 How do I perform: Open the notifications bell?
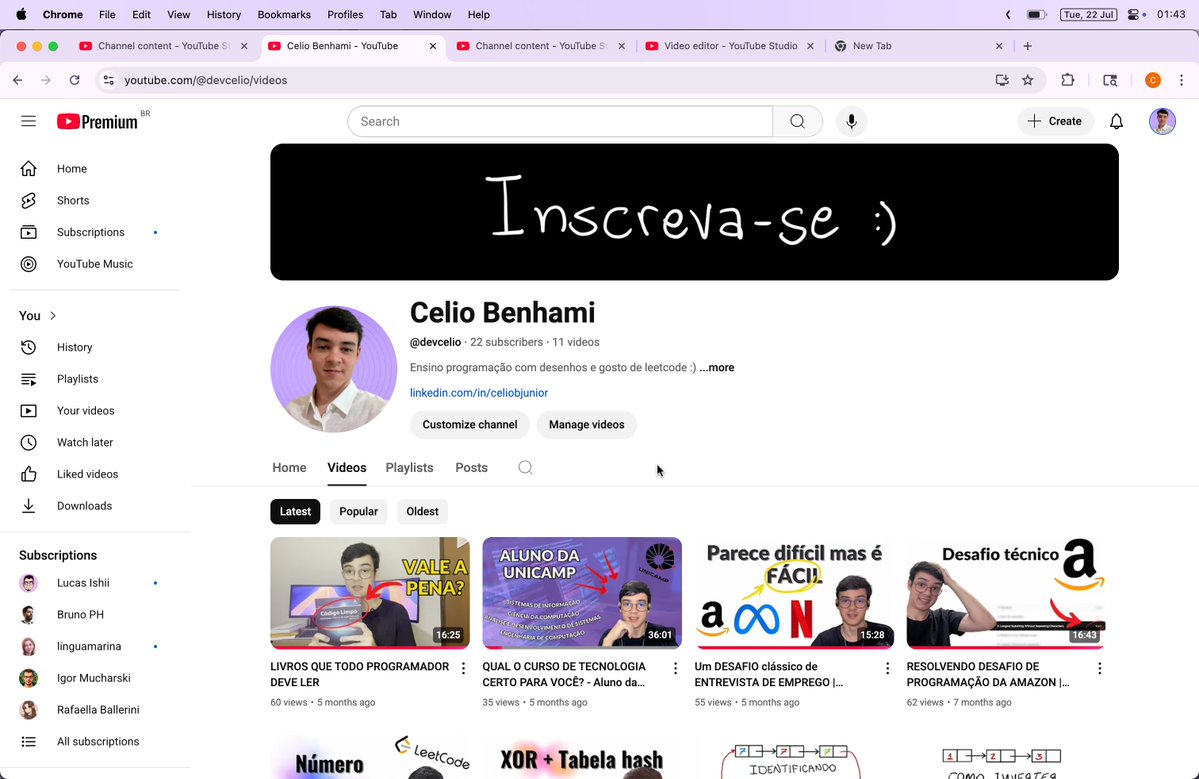1116,122
